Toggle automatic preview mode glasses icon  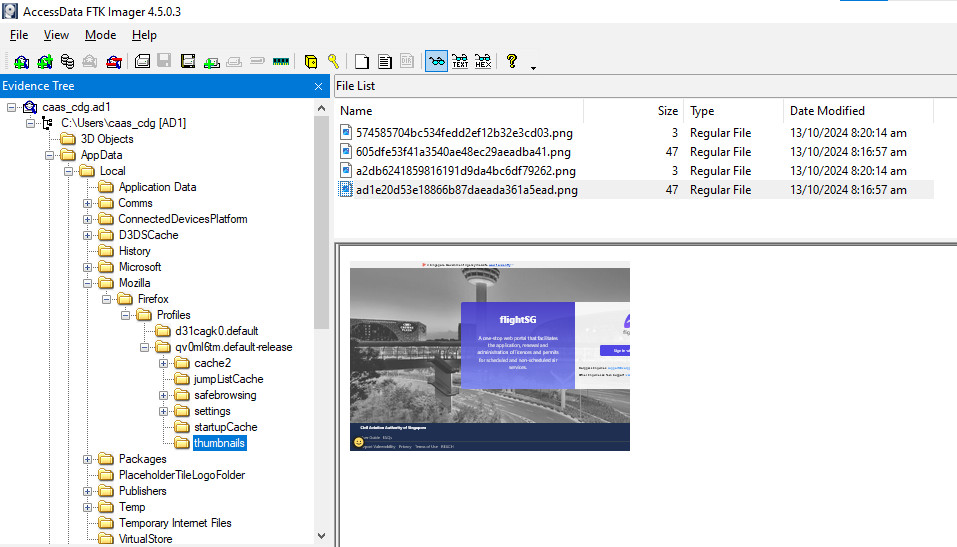436,61
